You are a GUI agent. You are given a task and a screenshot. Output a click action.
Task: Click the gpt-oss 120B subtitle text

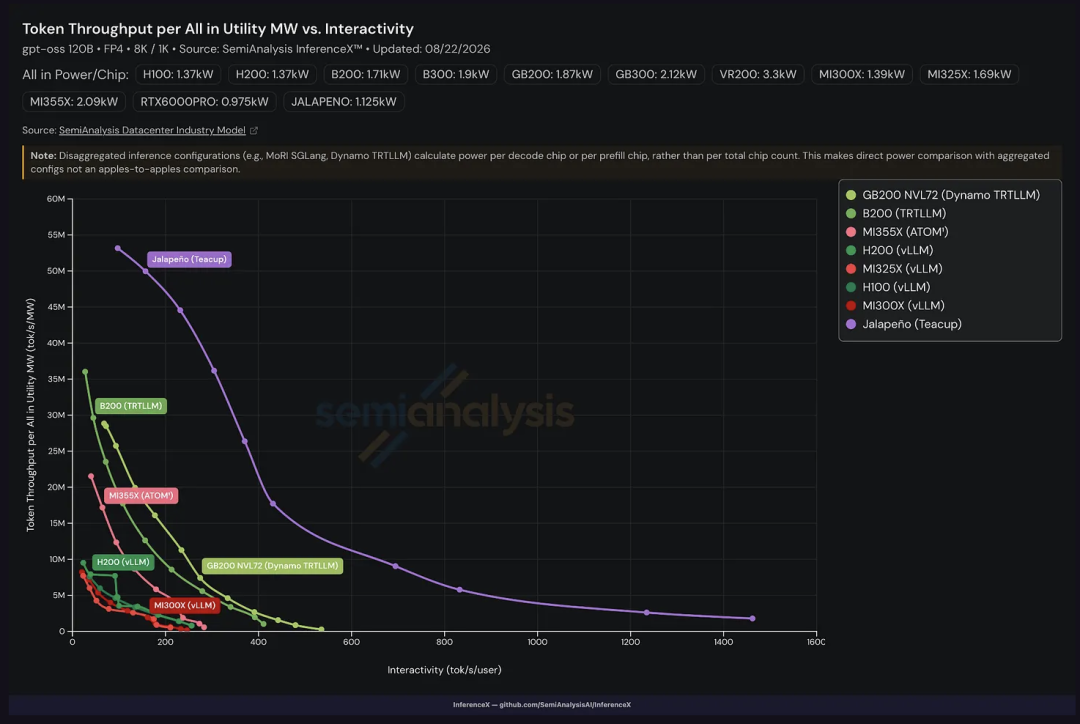point(256,49)
